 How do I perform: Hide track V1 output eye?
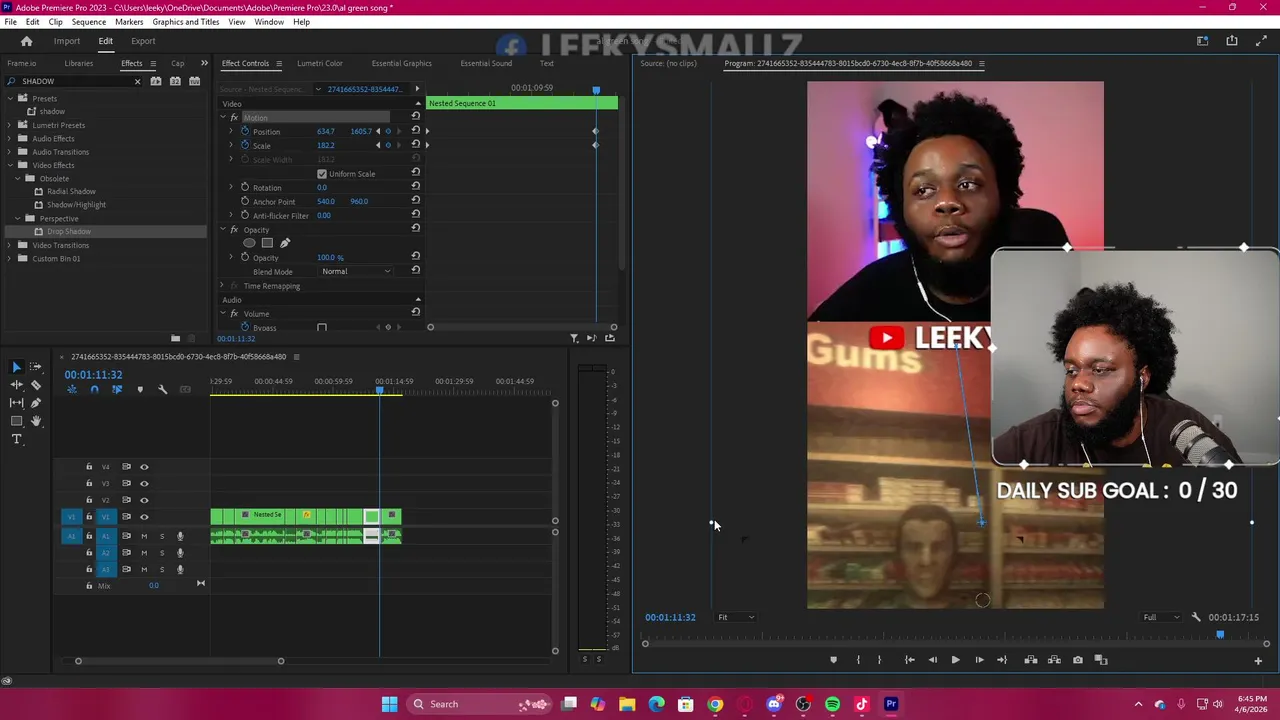pyautogui.click(x=144, y=517)
